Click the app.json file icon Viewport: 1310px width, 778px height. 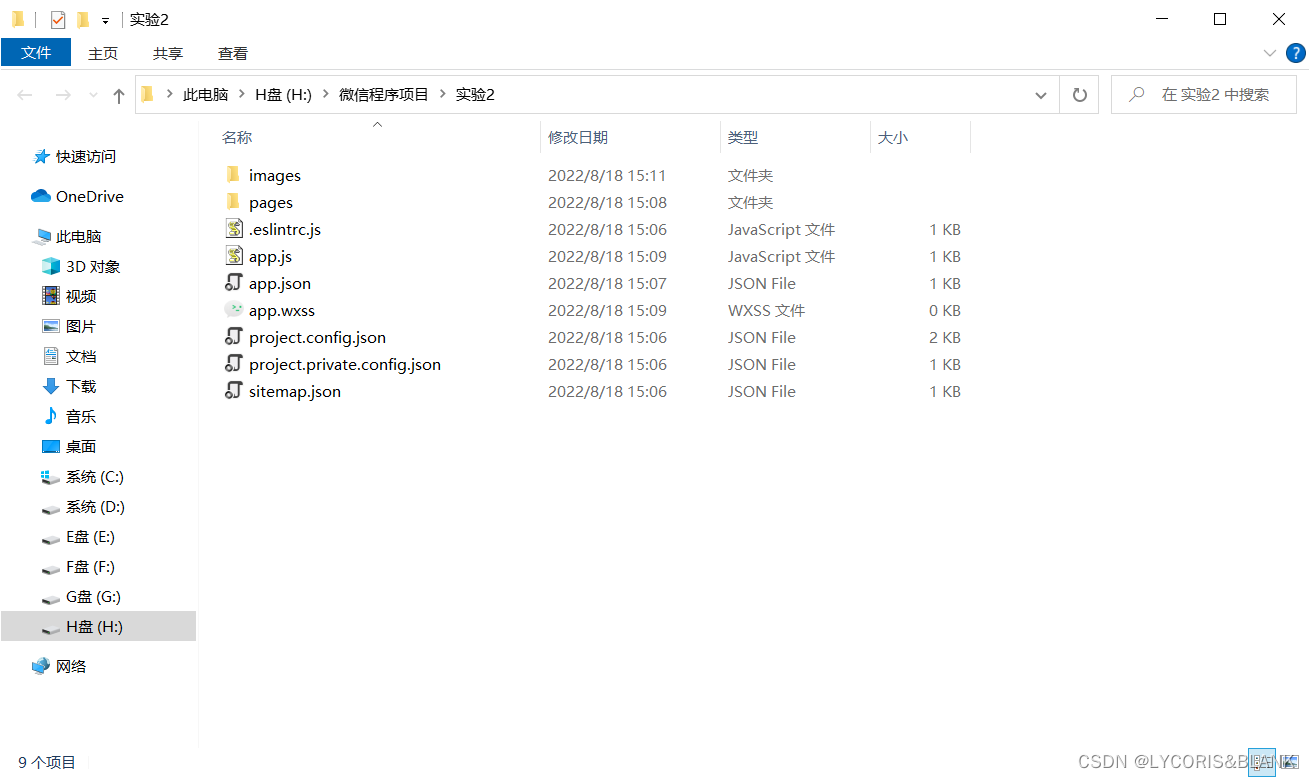233,283
